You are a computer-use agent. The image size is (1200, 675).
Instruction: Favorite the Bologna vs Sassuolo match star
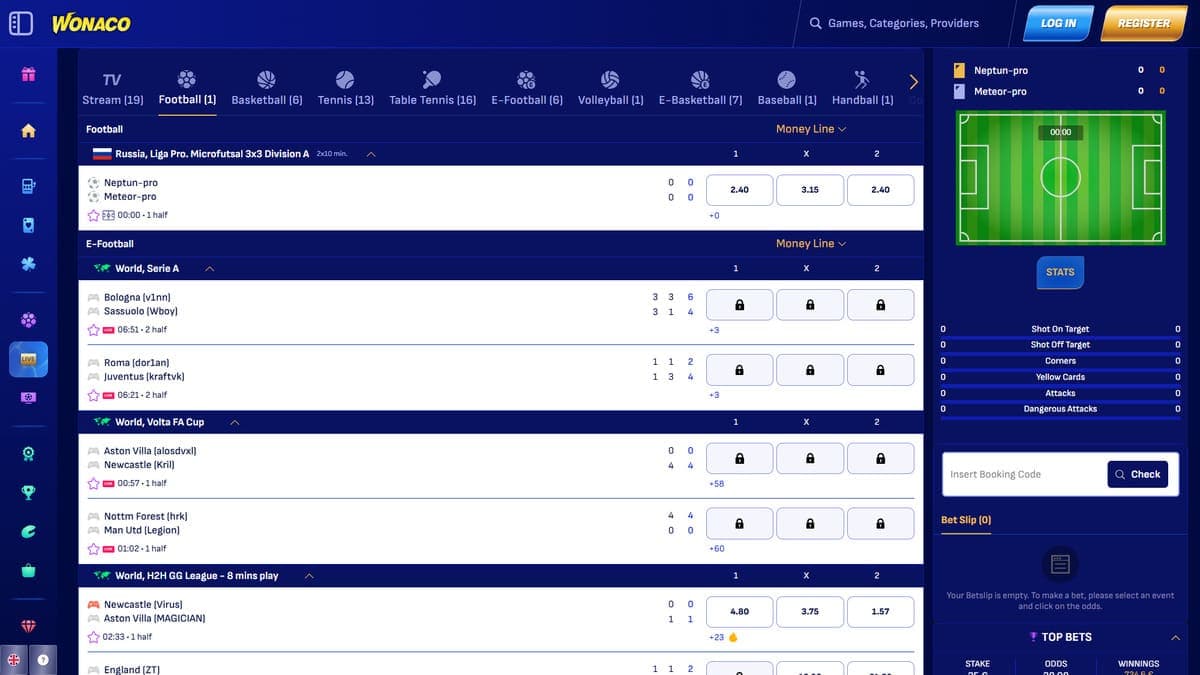point(93,330)
